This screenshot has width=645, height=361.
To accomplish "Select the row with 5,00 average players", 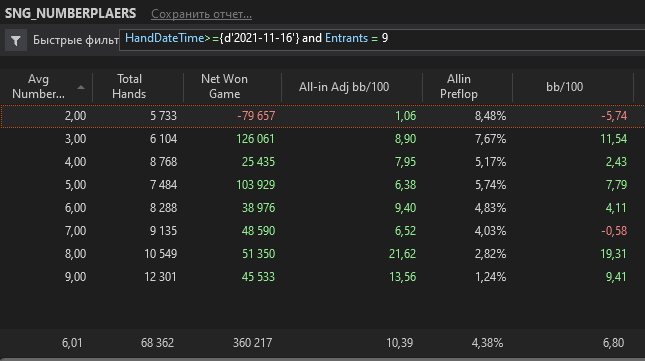I will 322,185.
